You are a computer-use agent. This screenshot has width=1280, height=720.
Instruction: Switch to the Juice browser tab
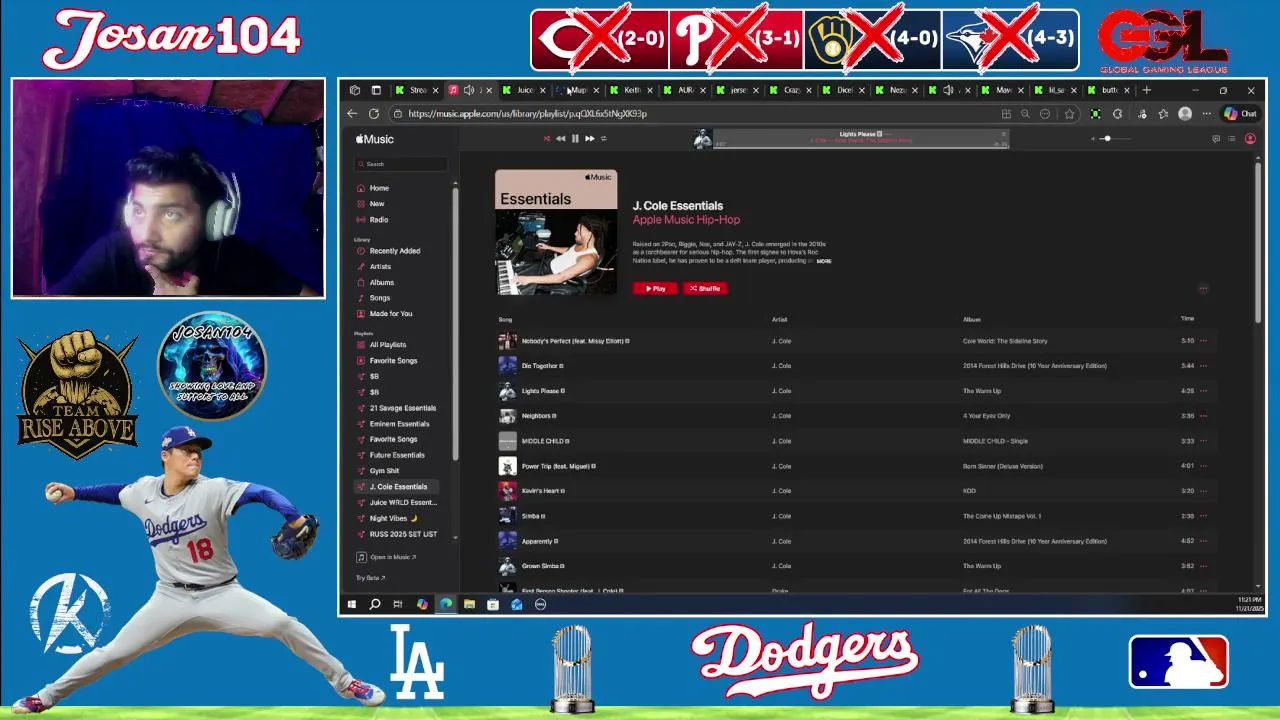[x=525, y=90]
